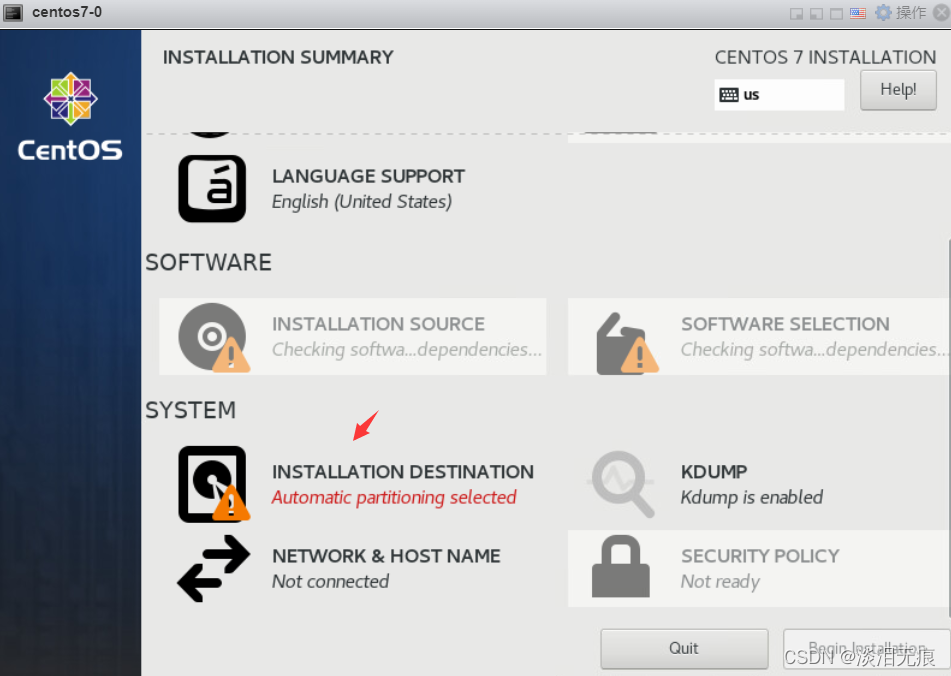The width and height of the screenshot is (951, 676).
Task: Click the CentOS logo in sidebar
Action: click(70, 117)
